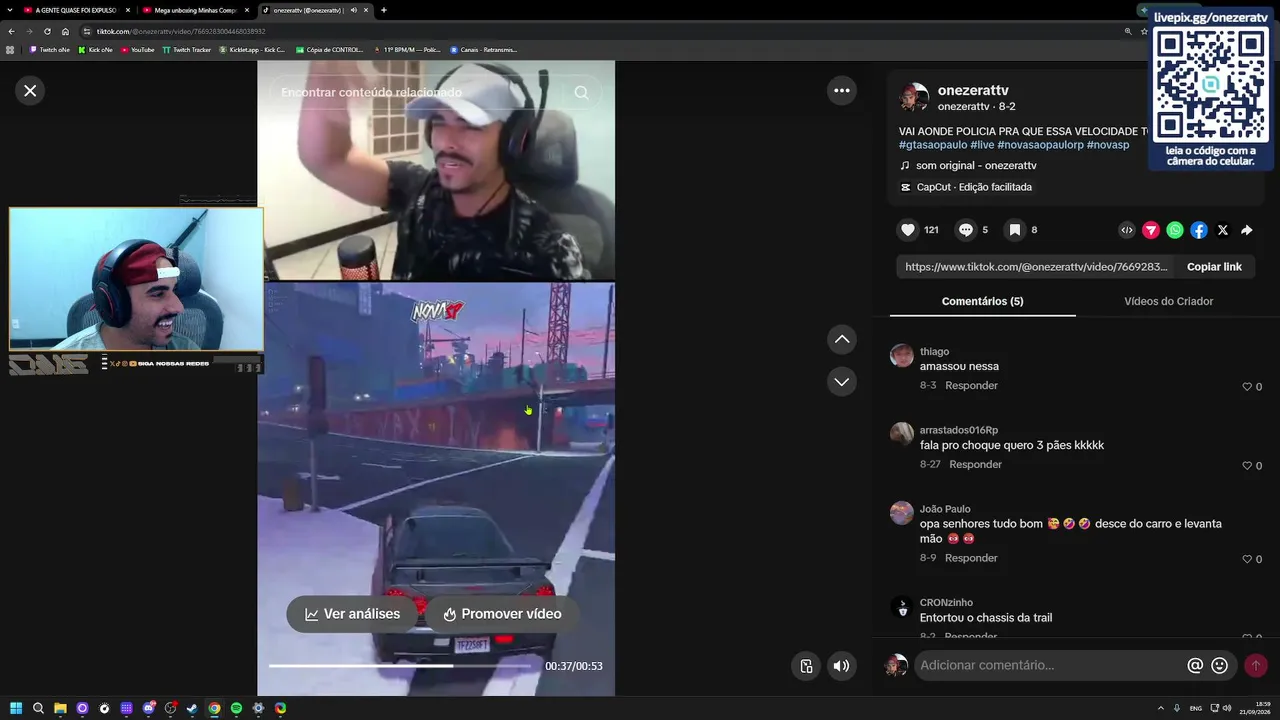Click the tiktok.com address bar
The width and height of the screenshot is (1280, 720).
600,31
